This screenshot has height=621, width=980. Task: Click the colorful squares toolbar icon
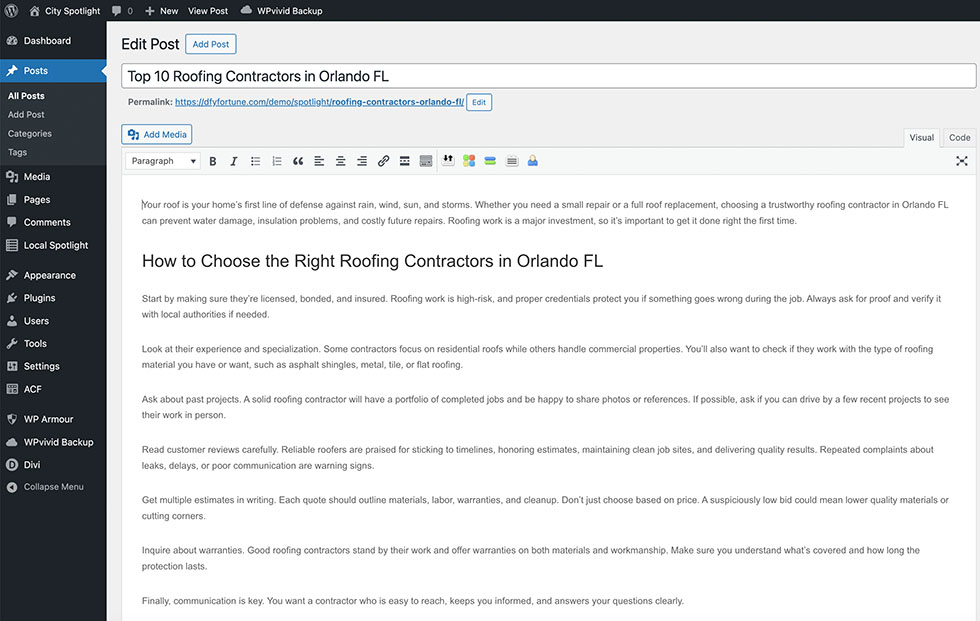click(469, 161)
